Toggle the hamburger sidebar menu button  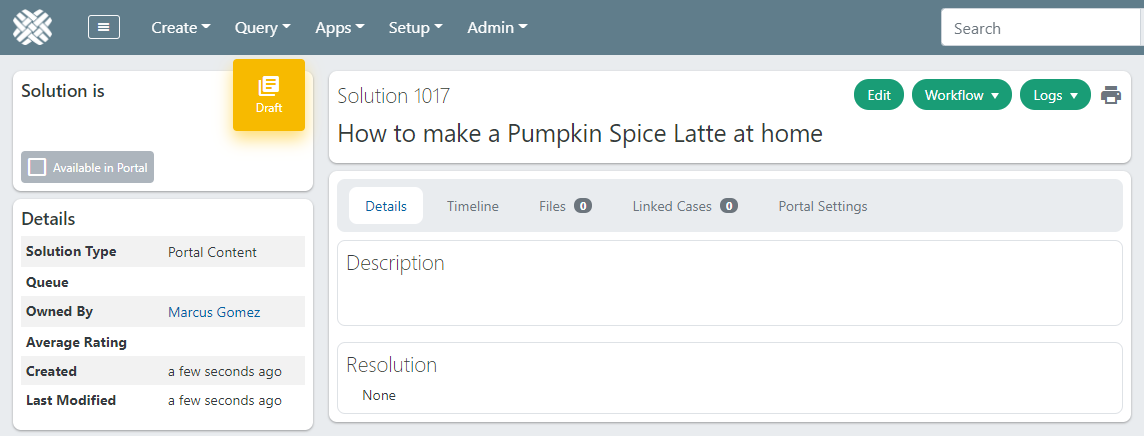tap(104, 27)
